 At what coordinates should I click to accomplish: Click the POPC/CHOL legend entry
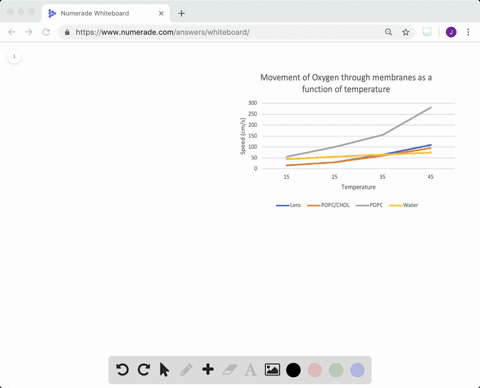pos(328,205)
